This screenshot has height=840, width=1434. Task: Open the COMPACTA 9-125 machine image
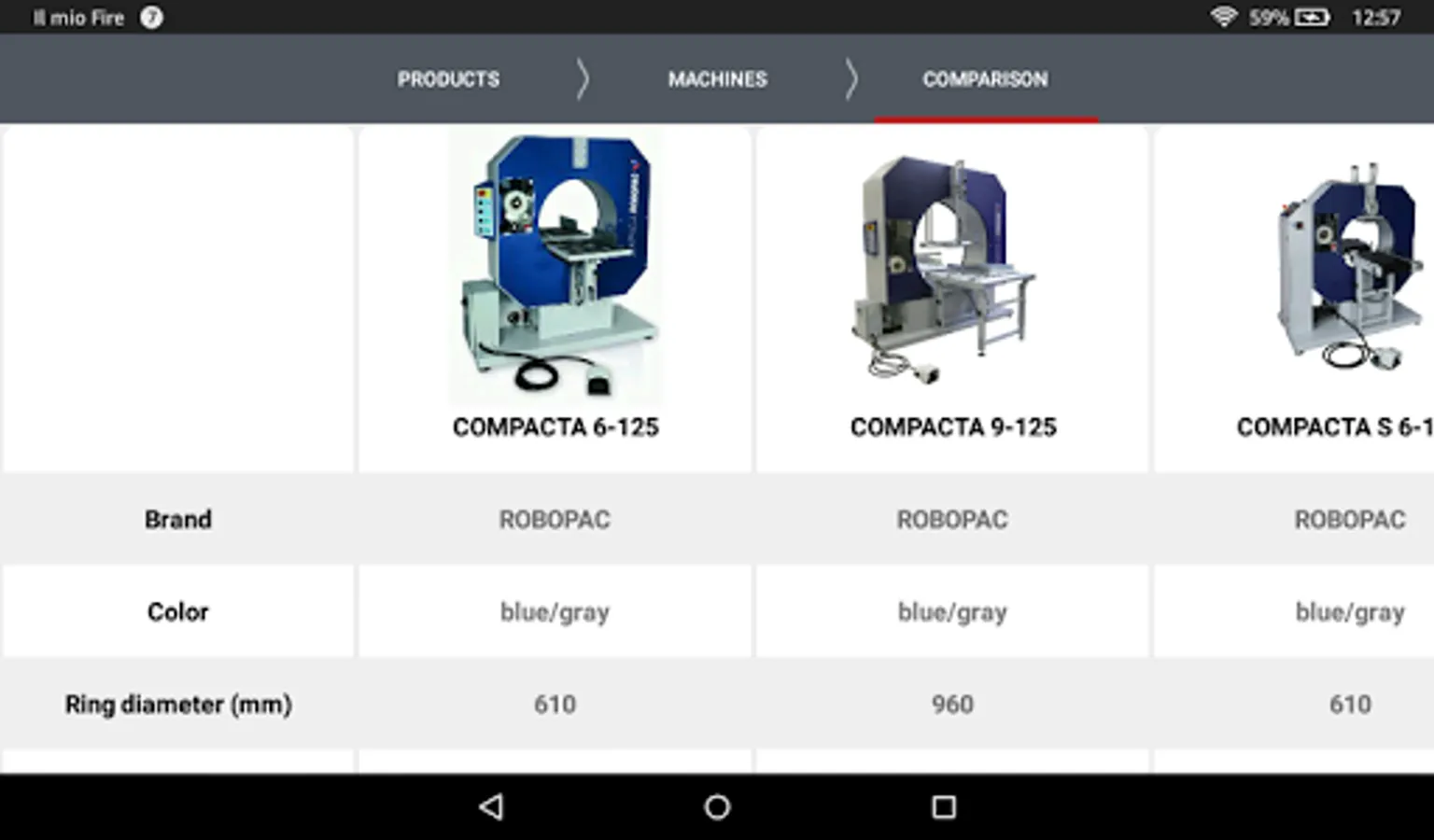pyautogui.click(x=943, y=268)
